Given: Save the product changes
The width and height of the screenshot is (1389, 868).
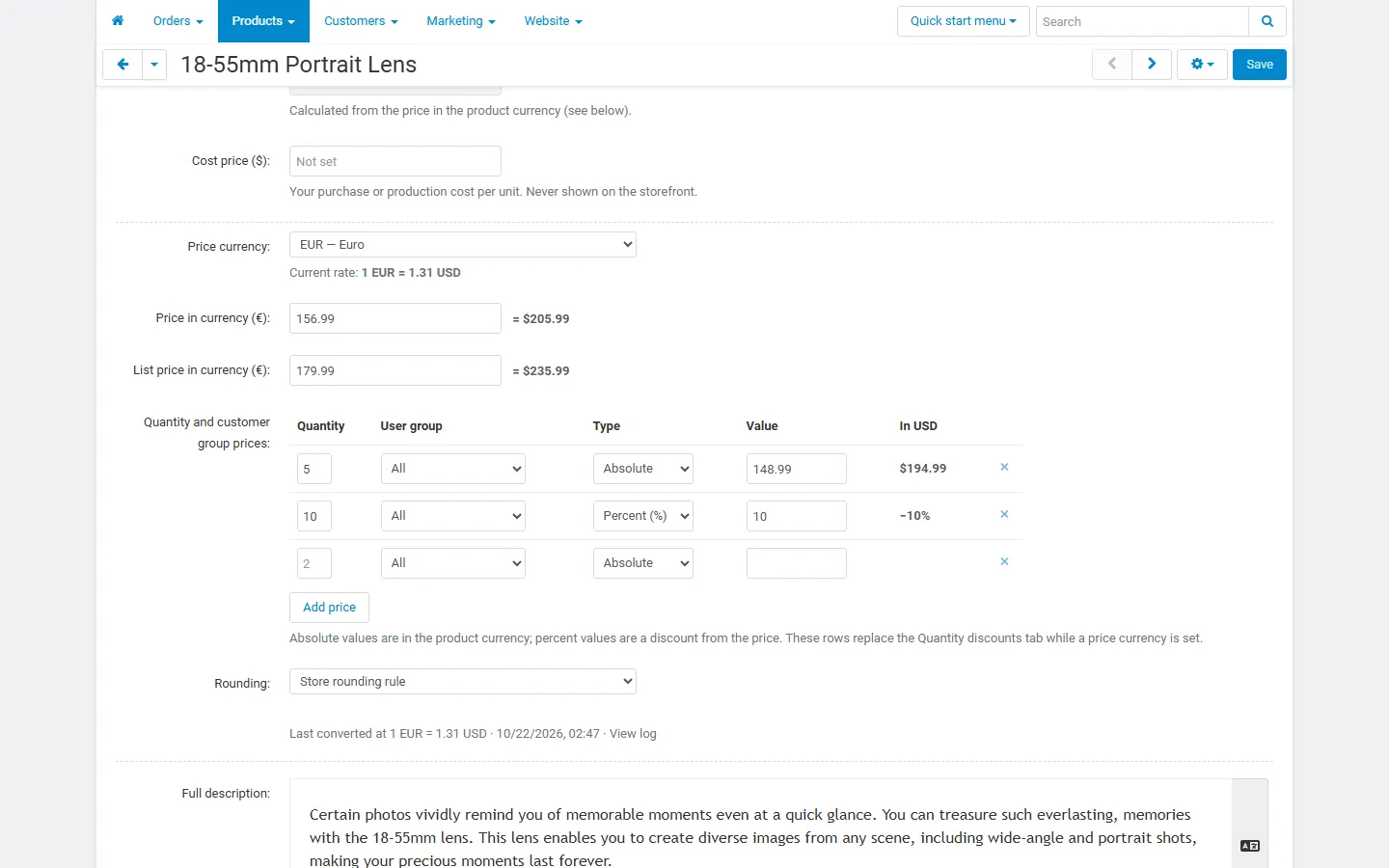Looking at the screenshot, I should tap(1260, 65).
